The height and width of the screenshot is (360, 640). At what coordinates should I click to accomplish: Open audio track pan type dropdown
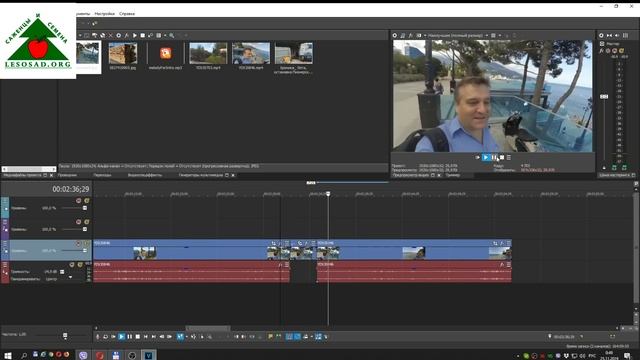[x=70, y=277]
